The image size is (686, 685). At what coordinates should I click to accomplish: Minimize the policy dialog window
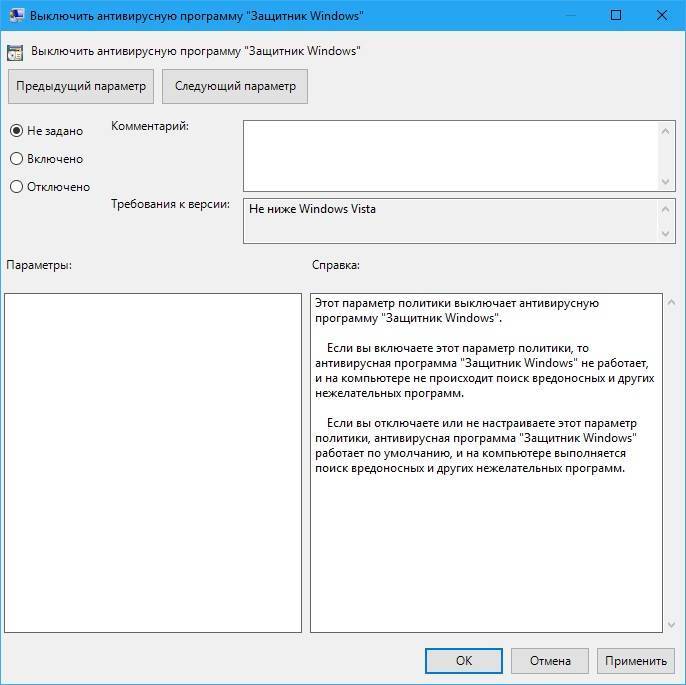point(570,15)
